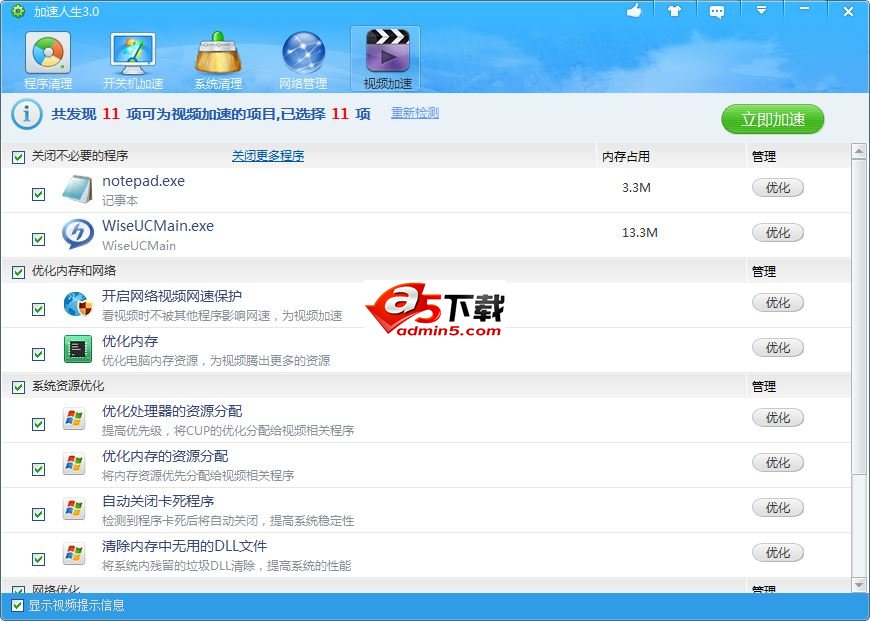Click the 3.3M memory value

click(x=636, y=188)
